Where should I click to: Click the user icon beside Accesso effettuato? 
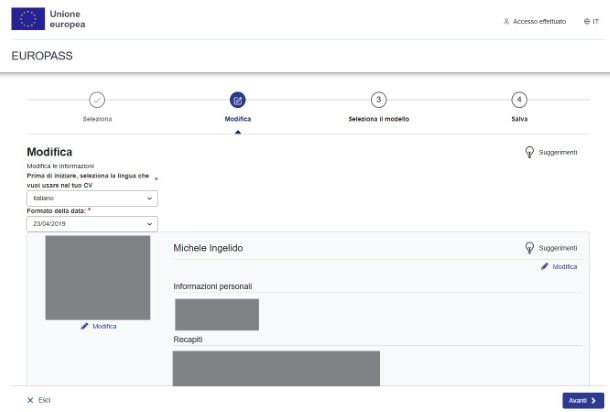click(506, 21)
